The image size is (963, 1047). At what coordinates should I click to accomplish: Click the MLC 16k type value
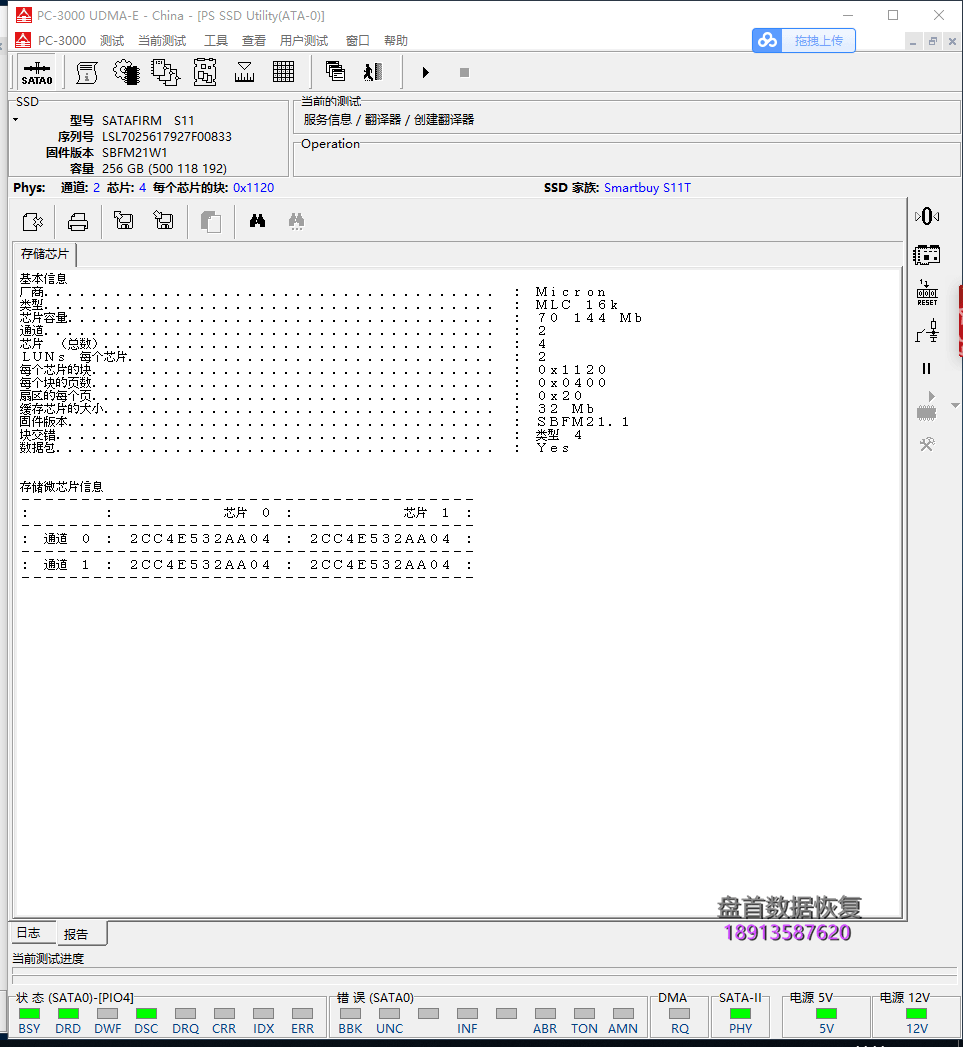(x=577, y=304)
